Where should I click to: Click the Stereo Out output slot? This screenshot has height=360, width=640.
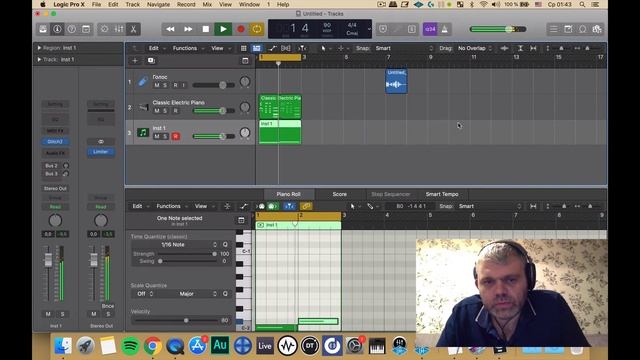(55, 189)
